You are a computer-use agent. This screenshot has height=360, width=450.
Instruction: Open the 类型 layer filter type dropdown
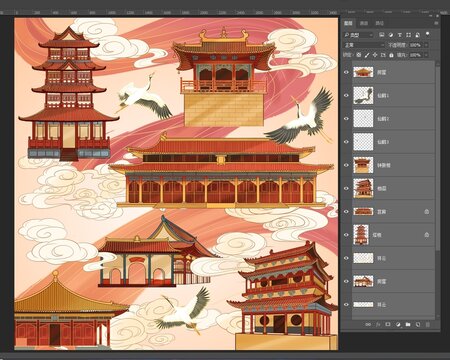click(359, 35)
